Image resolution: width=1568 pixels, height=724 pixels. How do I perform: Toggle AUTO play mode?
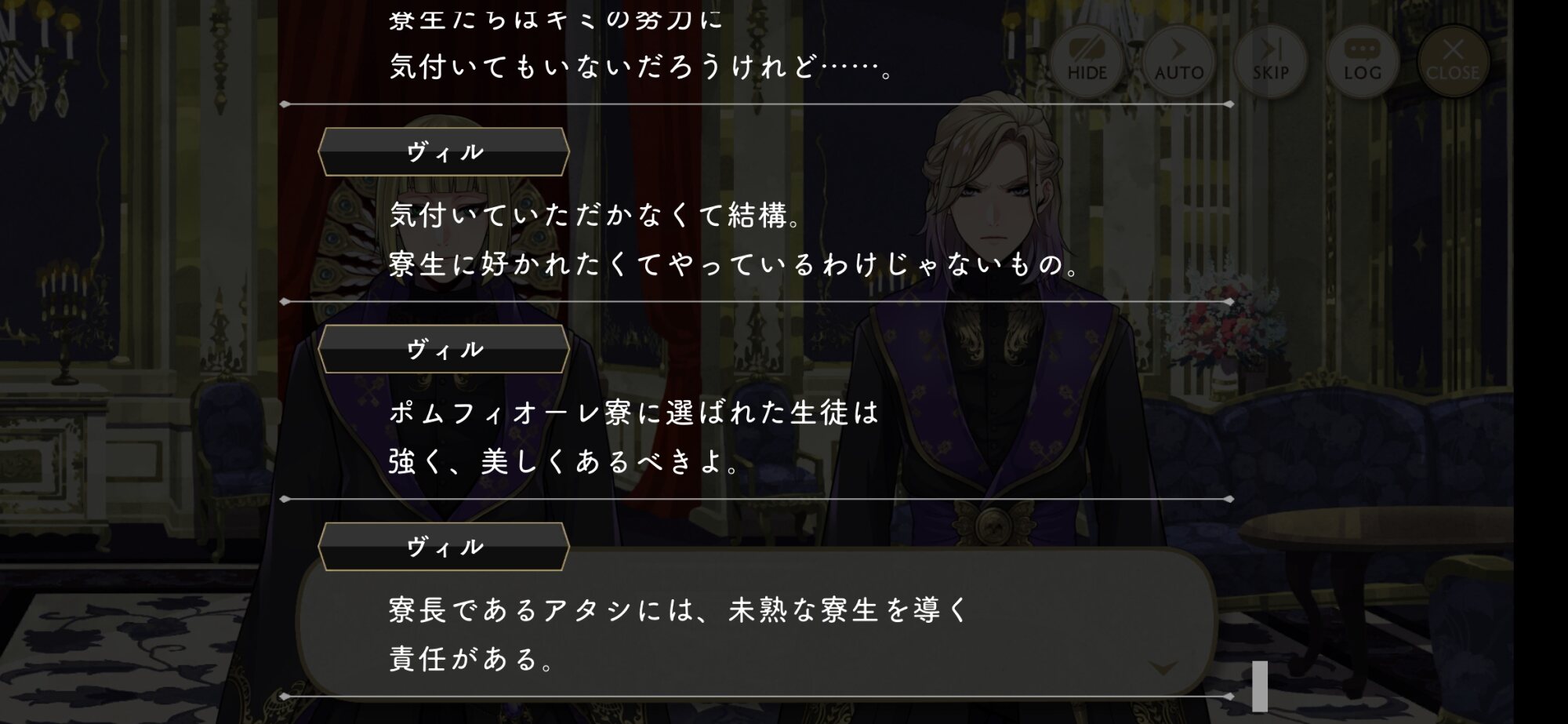[1178, 60]
